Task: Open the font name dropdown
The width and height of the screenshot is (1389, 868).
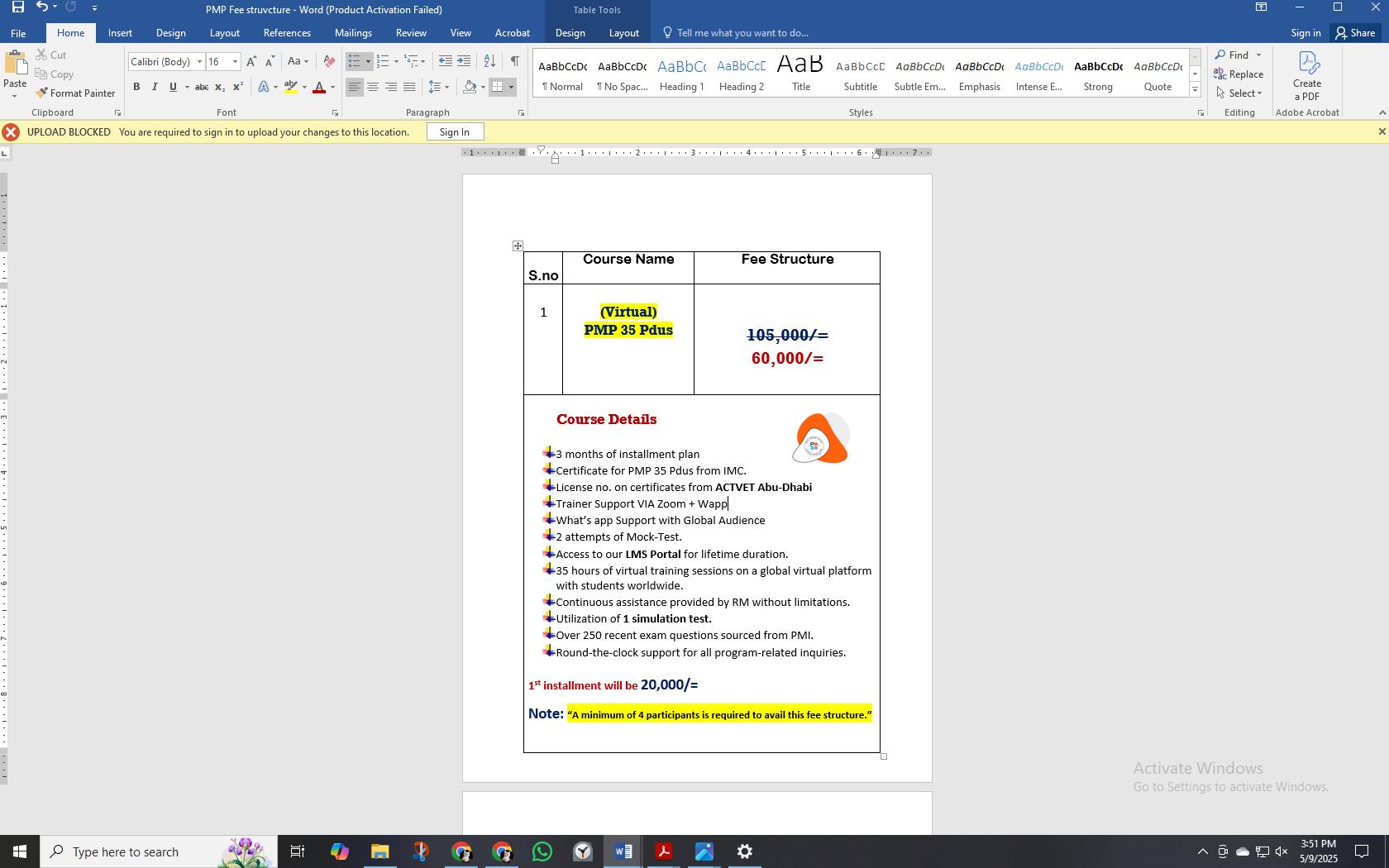Action: click(199, 62)
